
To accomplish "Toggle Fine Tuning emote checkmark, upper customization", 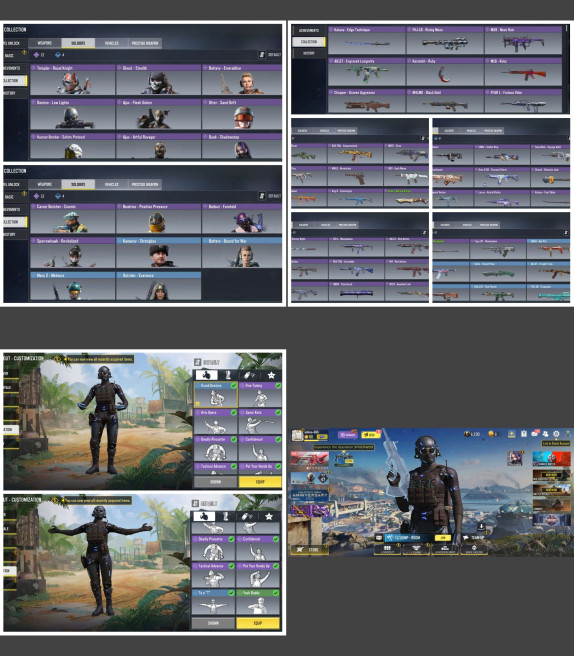I will tap(278, 385).
